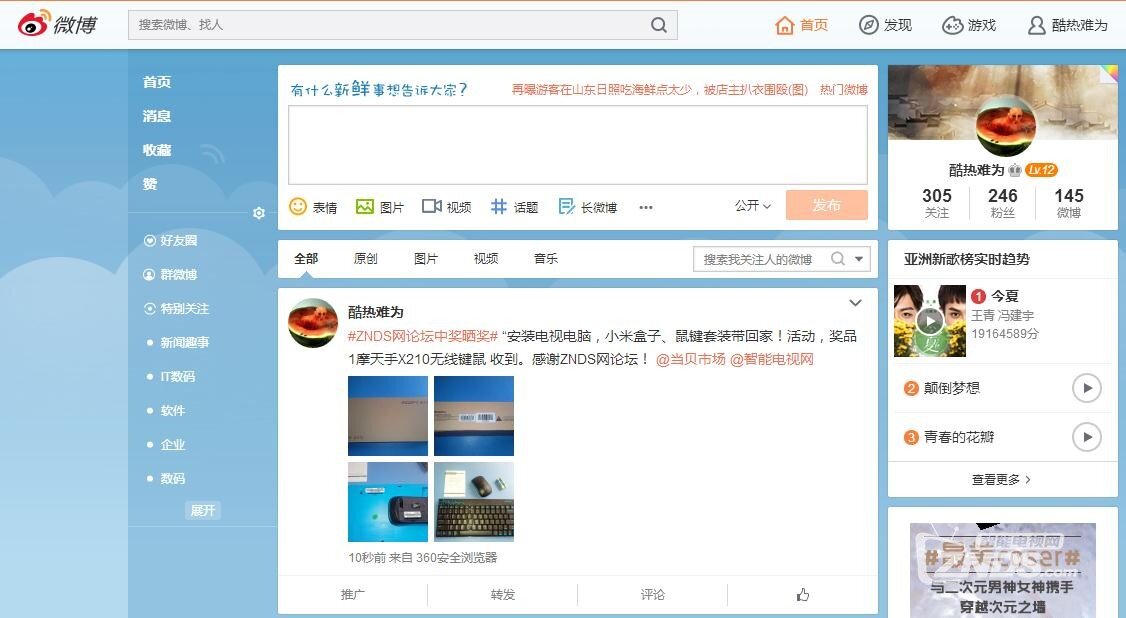
Task: Open the mouse photo thumbnail
Action: pos(388,502)
